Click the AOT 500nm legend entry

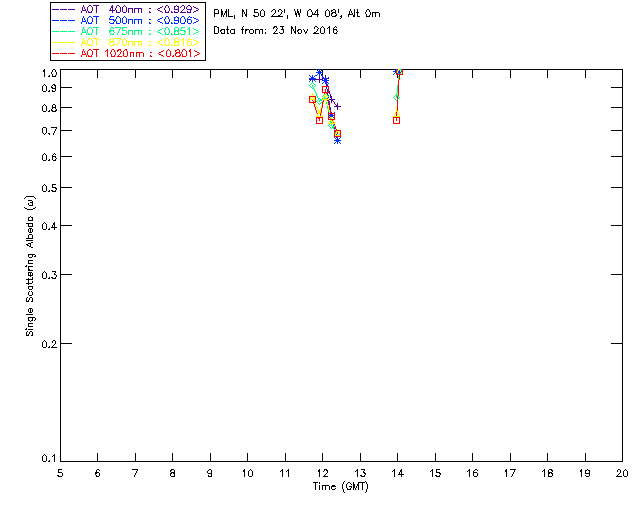(x=126, y=20)
